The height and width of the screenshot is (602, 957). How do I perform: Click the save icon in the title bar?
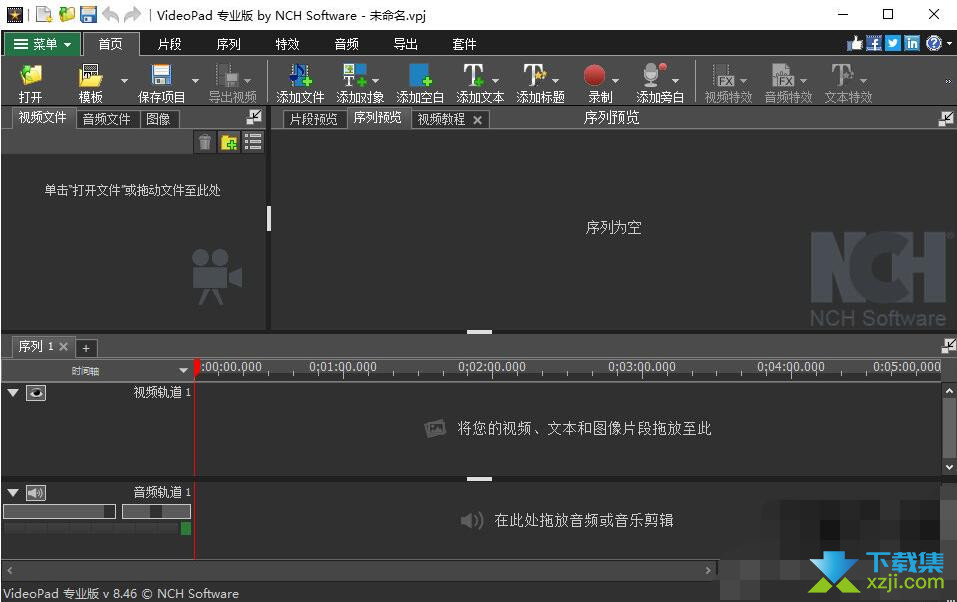coord(88,14)
